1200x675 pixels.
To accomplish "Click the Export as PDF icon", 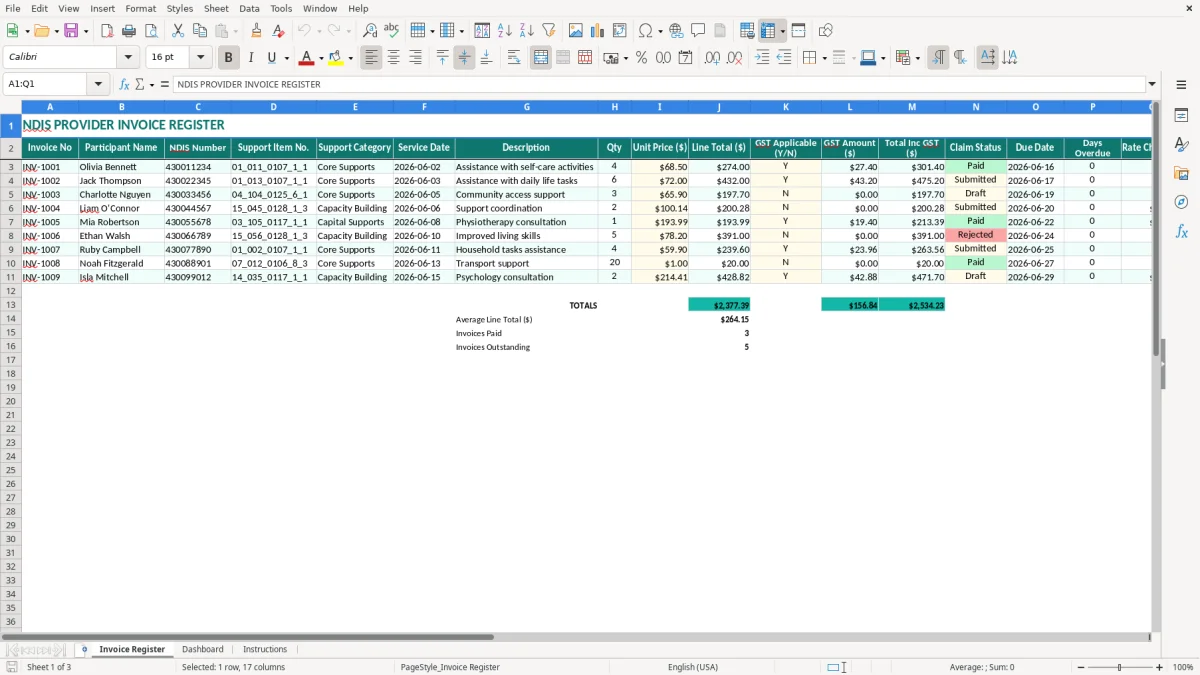I will (107, 31).
